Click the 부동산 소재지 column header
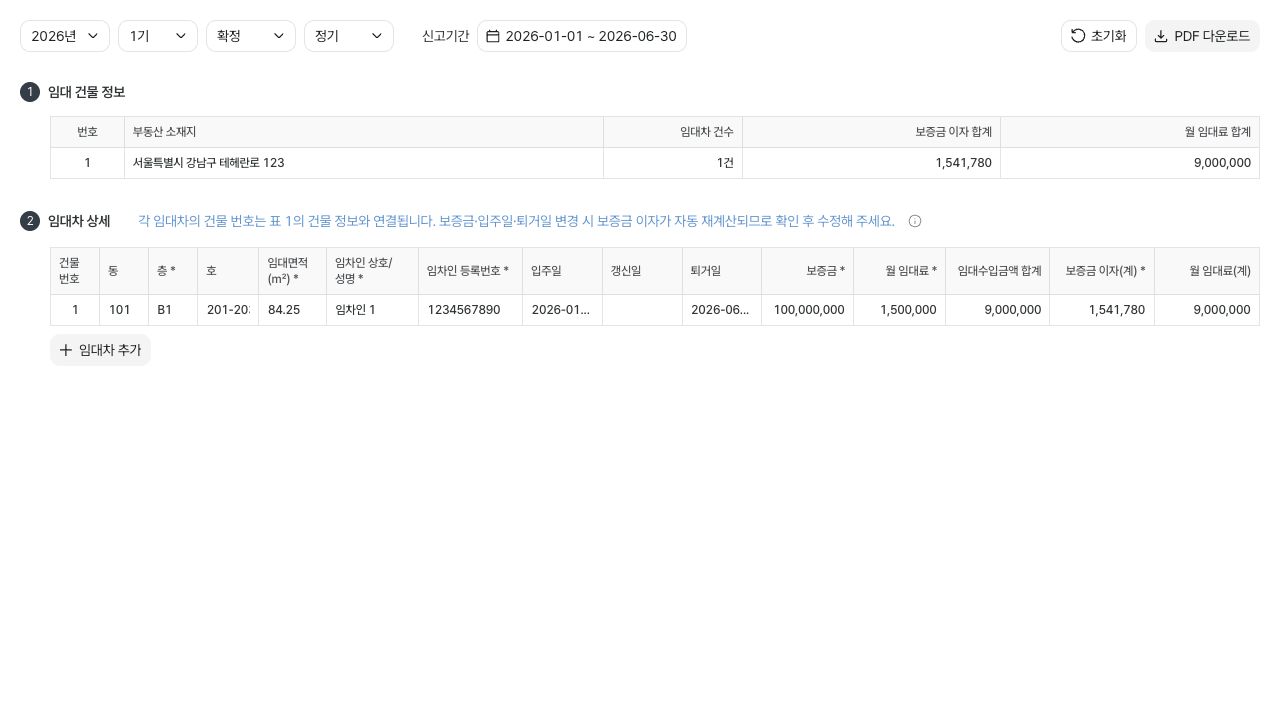 (364, 132)
